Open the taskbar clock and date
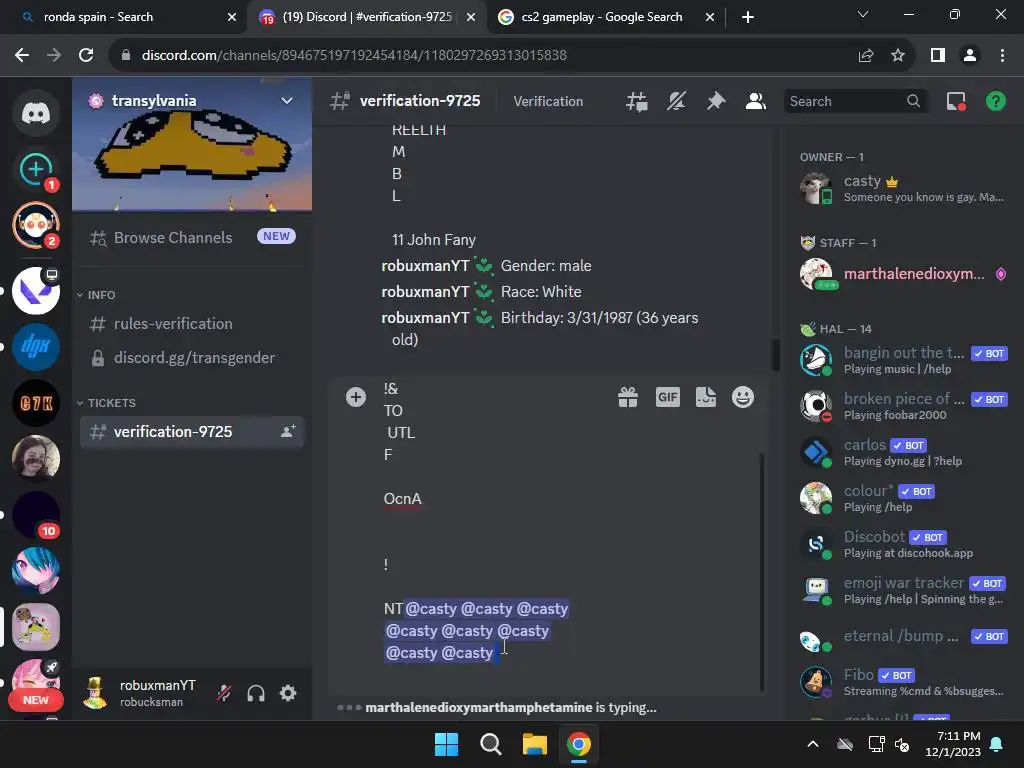Viewport: 1024px width, 768px height. tap(953, 744)
